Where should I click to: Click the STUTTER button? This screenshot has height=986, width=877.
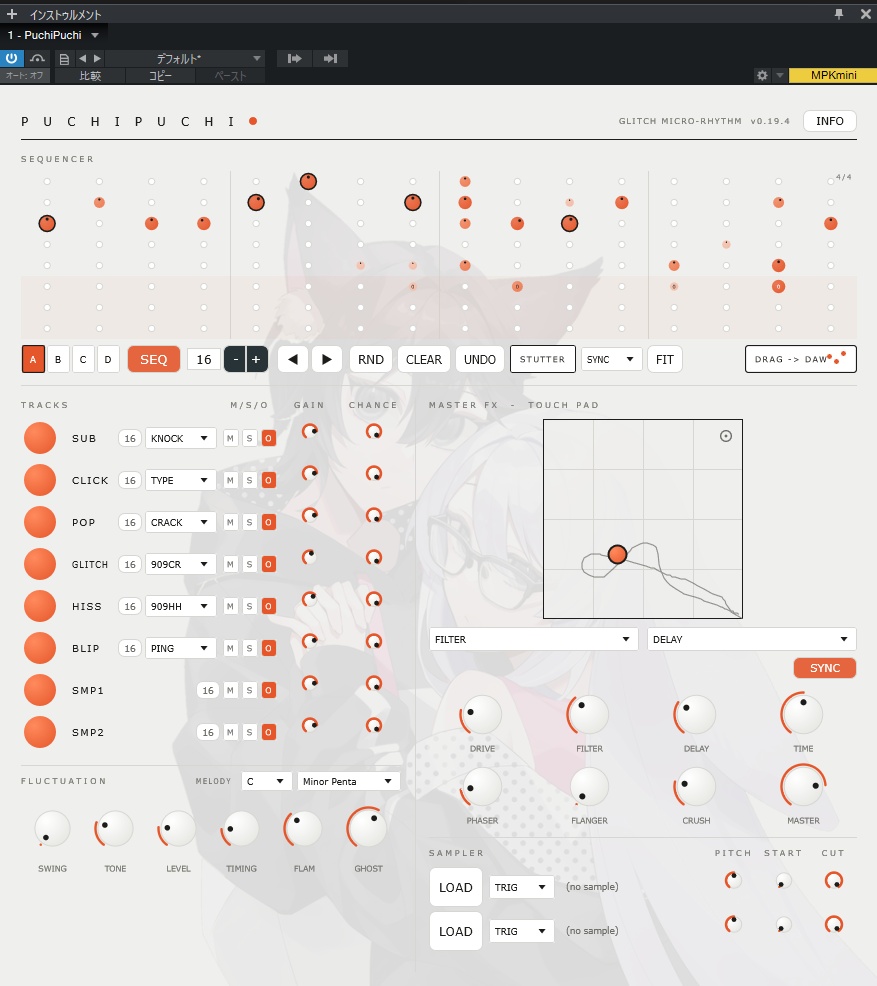coord(543,359)
